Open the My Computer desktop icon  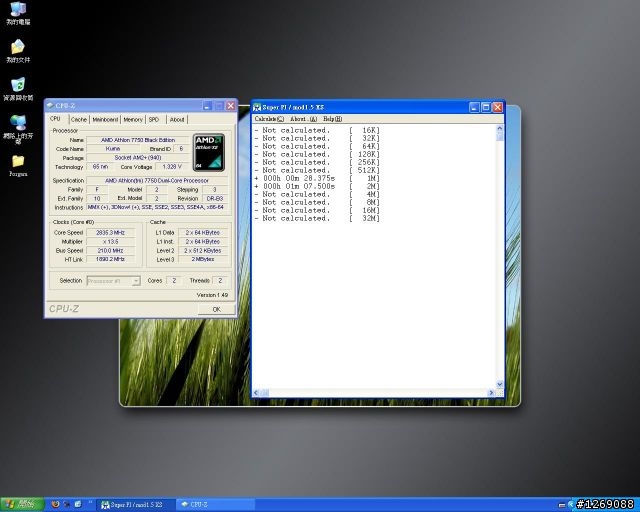pyautogui.click(x=18, y=13)
